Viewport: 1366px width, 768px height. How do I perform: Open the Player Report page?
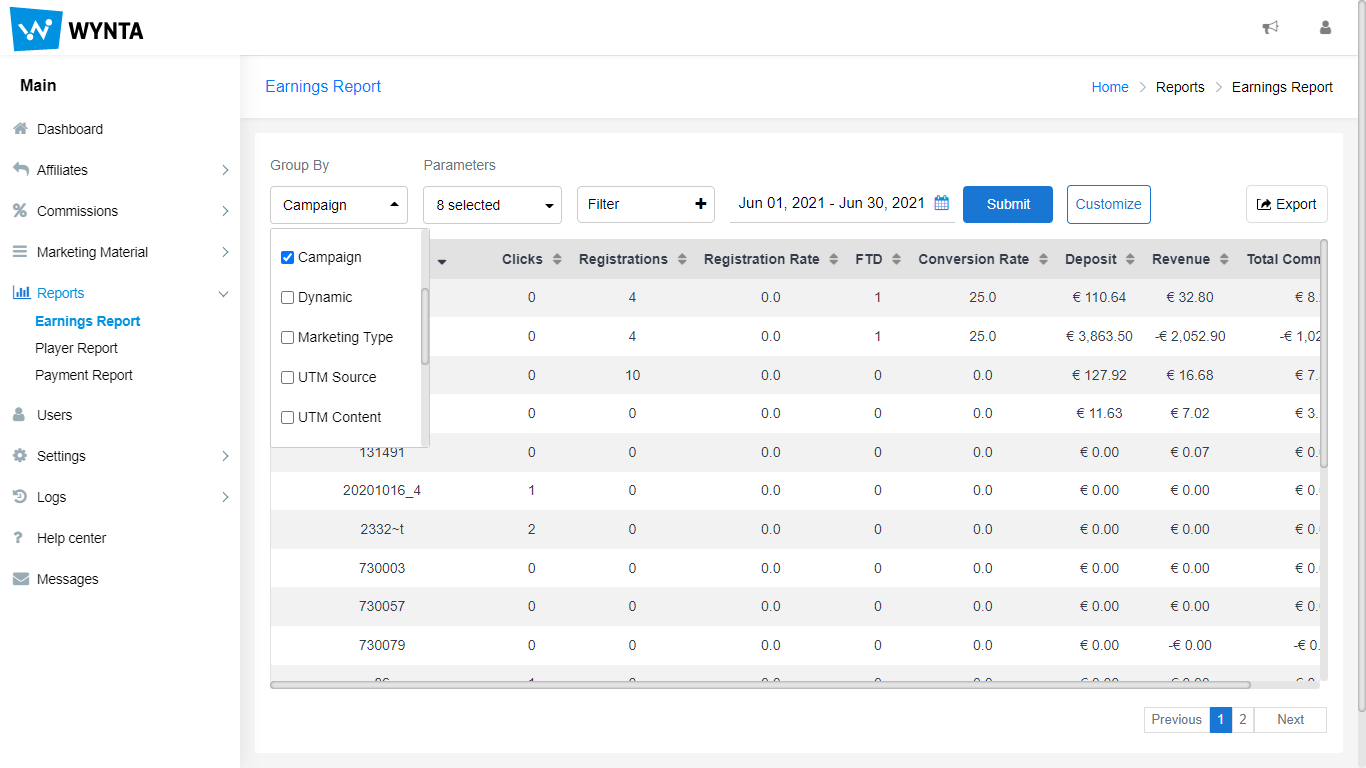(76, 348)
